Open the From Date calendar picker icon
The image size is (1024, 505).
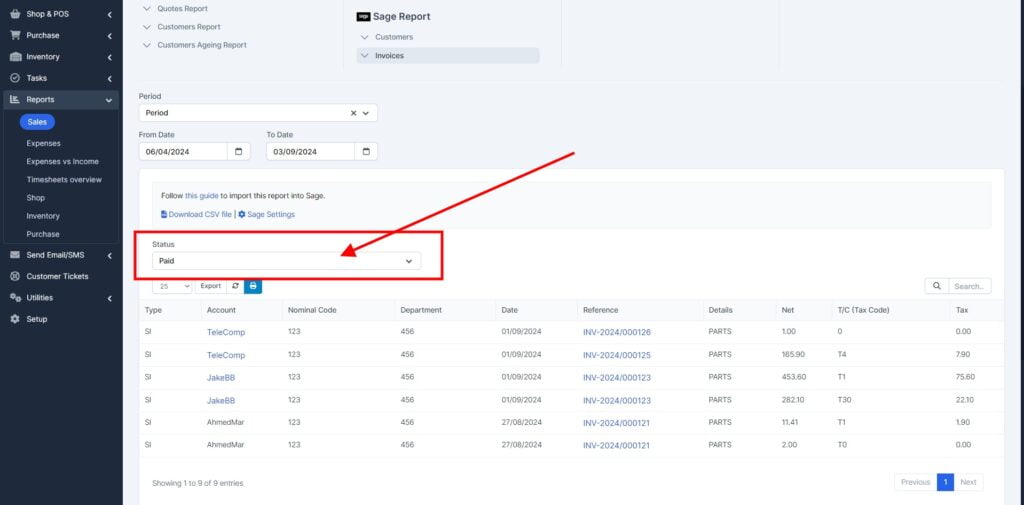[x=238, y=152]
